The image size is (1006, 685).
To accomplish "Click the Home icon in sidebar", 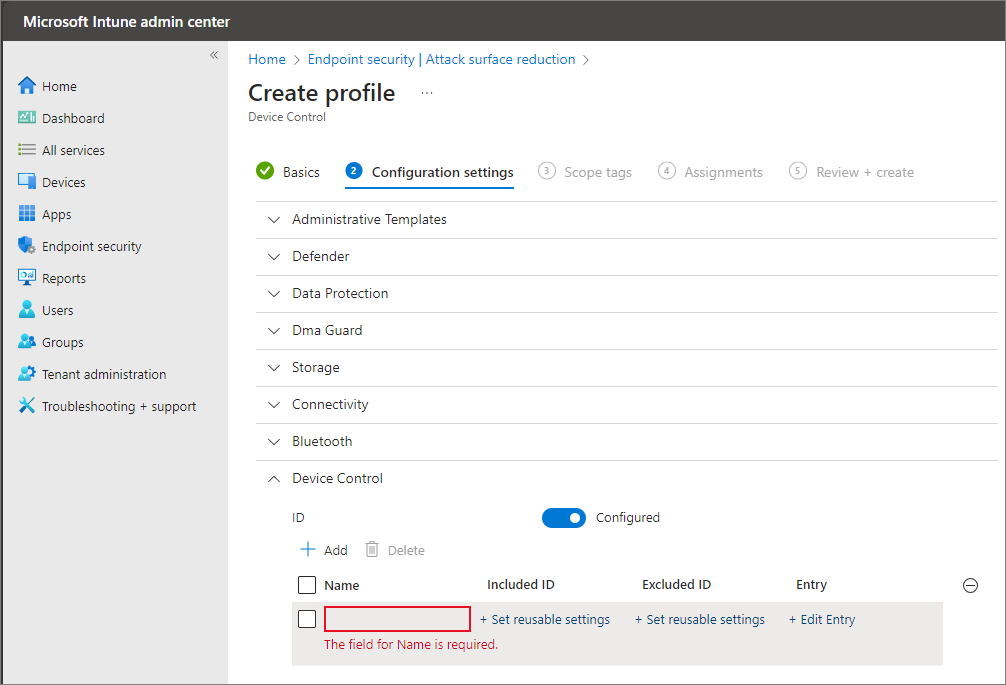I will (27, 86).
